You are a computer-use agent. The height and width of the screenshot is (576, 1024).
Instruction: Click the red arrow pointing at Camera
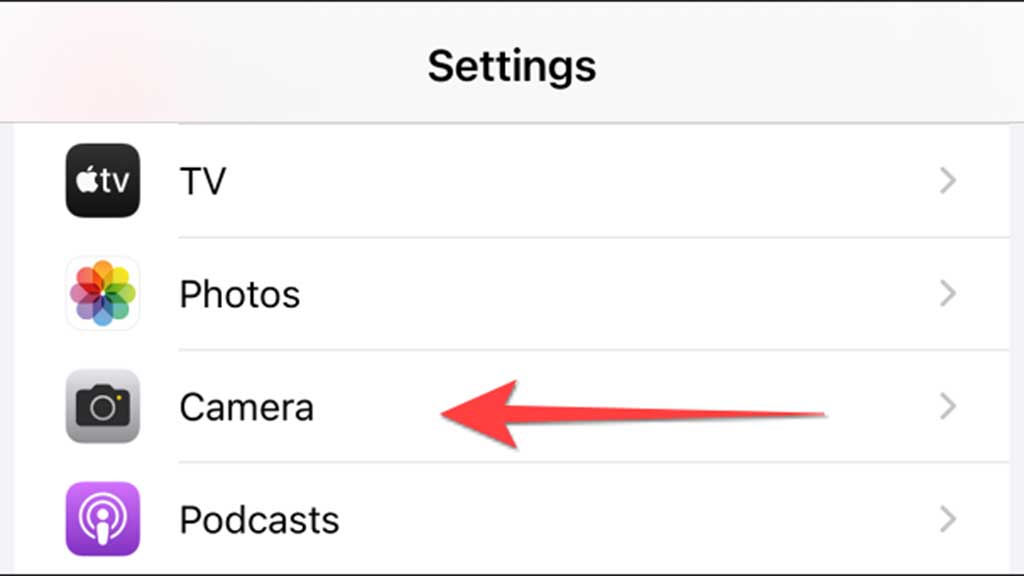620,412
